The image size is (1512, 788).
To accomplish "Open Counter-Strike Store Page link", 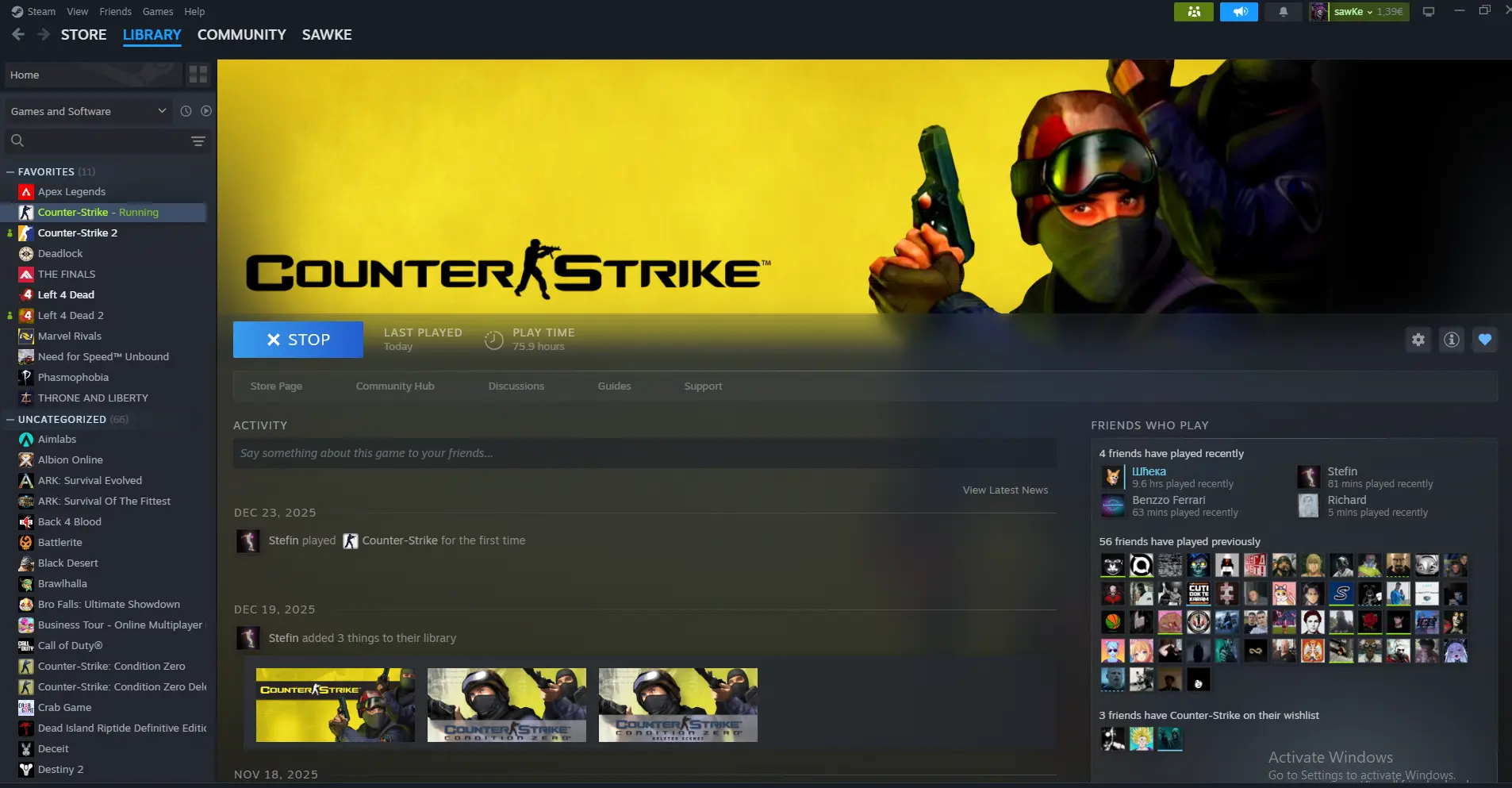I will click(x=276, y=386).
